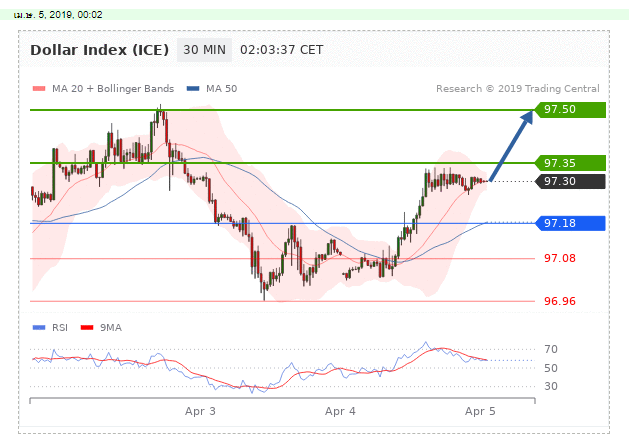Click the Apr 4 date label
The width and height of the screenshot is (629, 441).
[340, 411]
